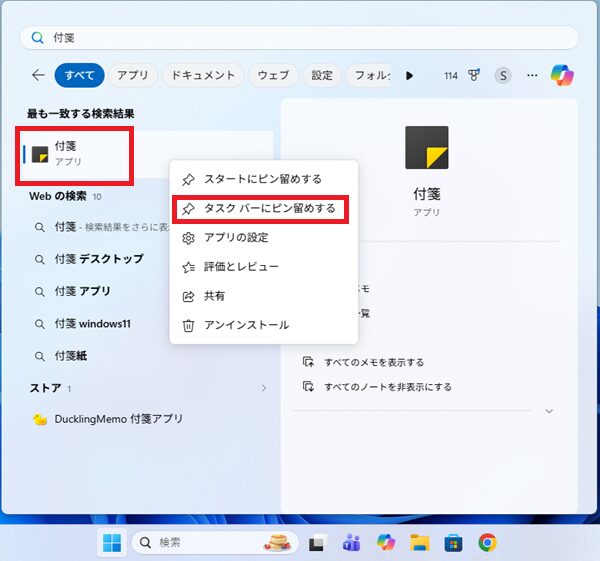The height and width of the screenshot is (561, 600).
Task: Open the Copilot icon in the search header
Action: [x=562, y=75]
